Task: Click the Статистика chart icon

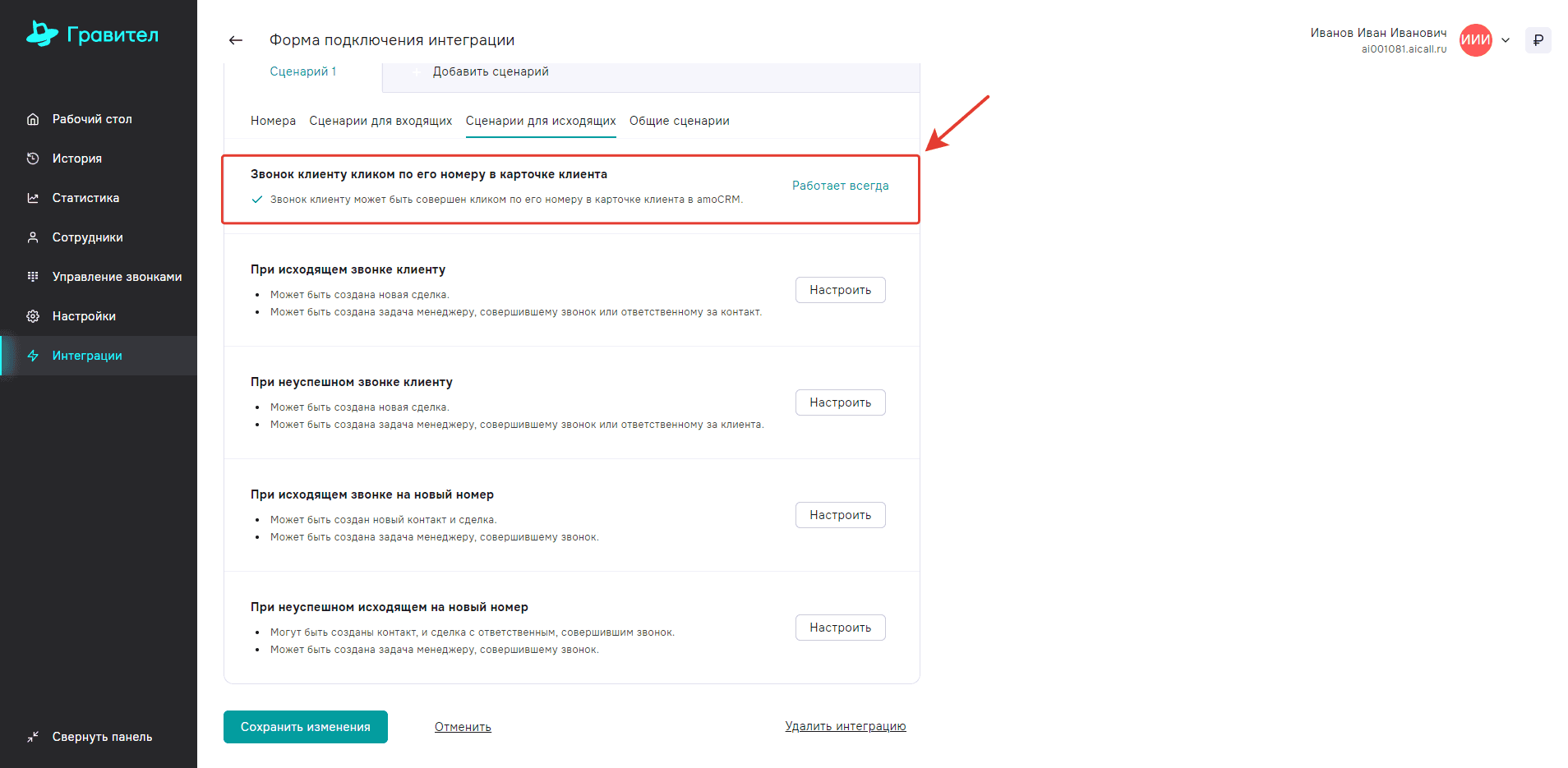Action: pyautogui.click(x=33, y=198)
